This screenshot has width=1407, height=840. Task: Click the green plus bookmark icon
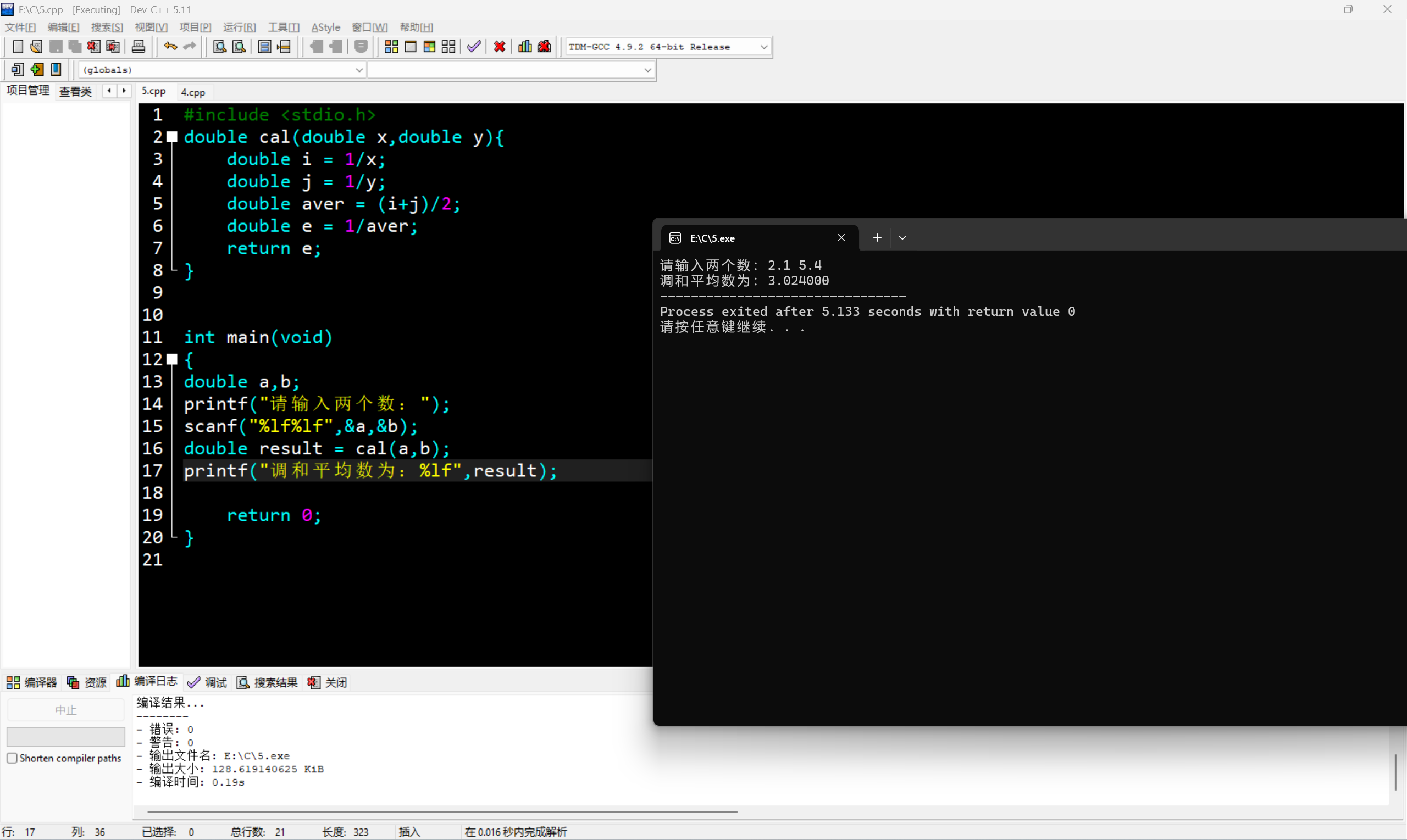(x=37, y=70)
